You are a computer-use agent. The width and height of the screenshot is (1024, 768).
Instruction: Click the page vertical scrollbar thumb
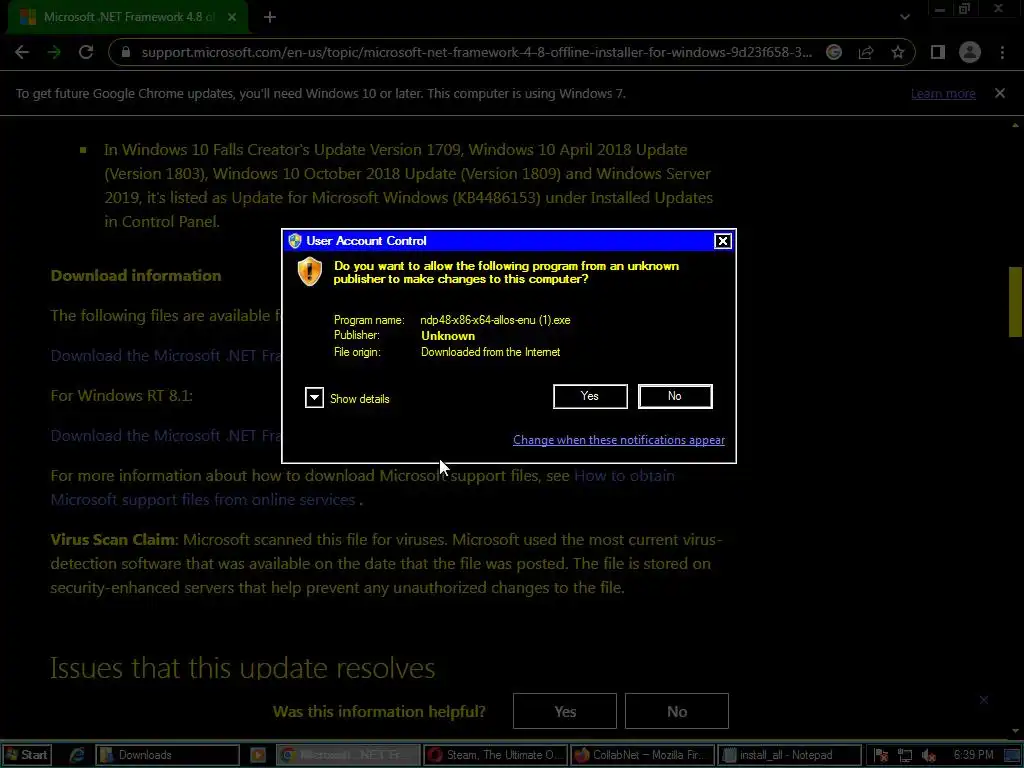click(1015, 302)
